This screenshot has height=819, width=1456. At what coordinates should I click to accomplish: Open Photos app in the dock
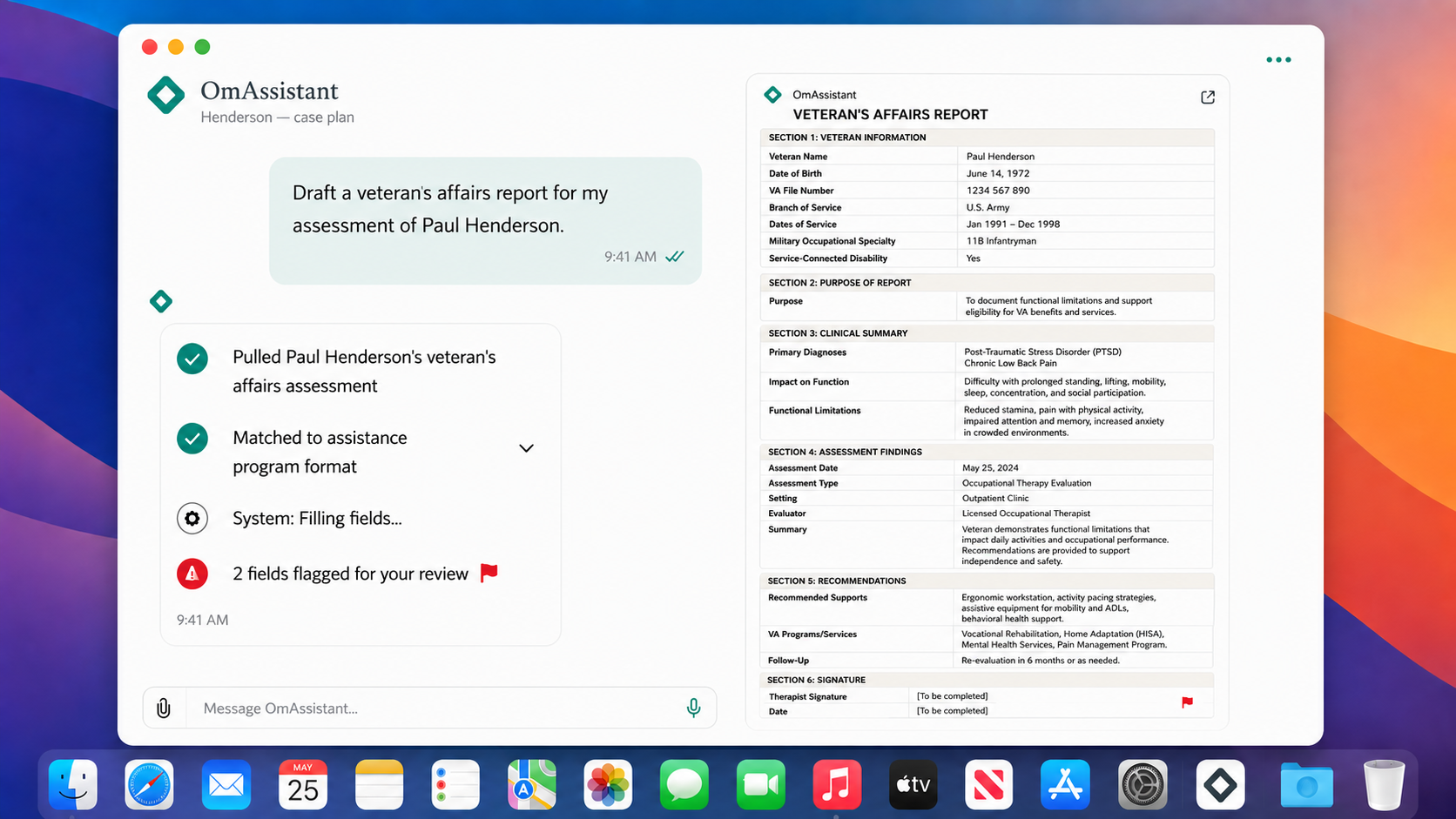point(608,784)
